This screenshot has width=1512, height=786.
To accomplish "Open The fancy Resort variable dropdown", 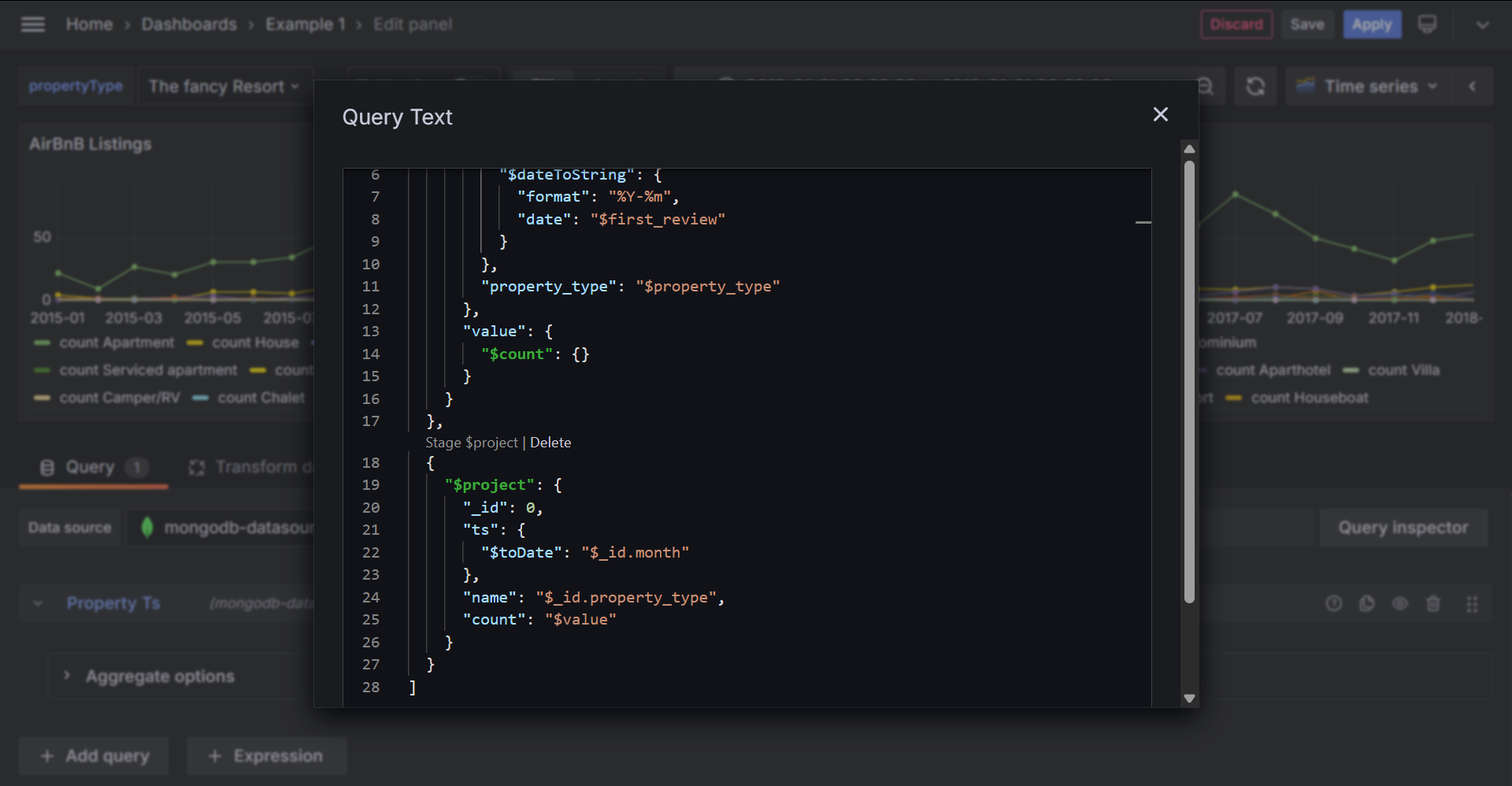I will click(224, 87).
